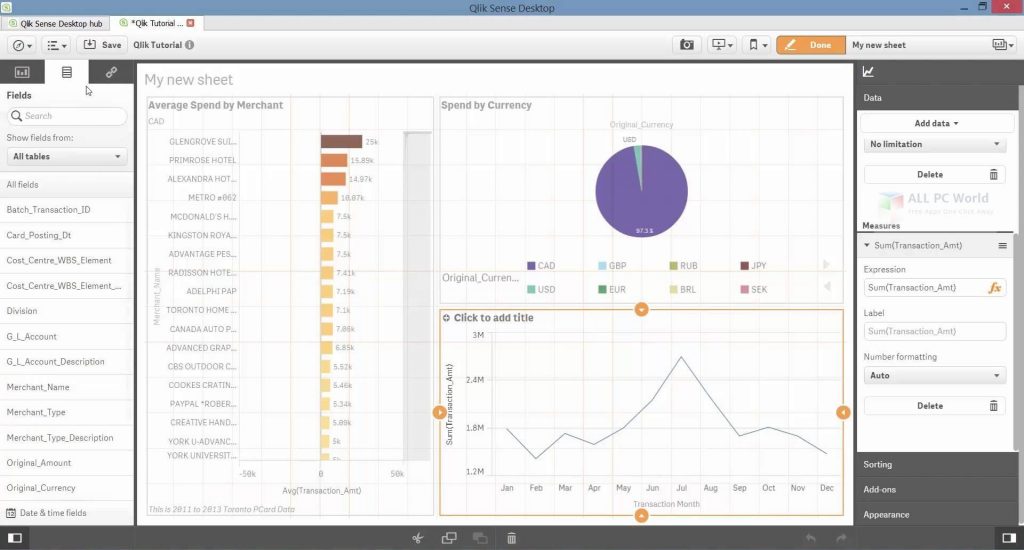Click left resize handle of line chart
1024x550 pixels.
click(x=440, y=413)
